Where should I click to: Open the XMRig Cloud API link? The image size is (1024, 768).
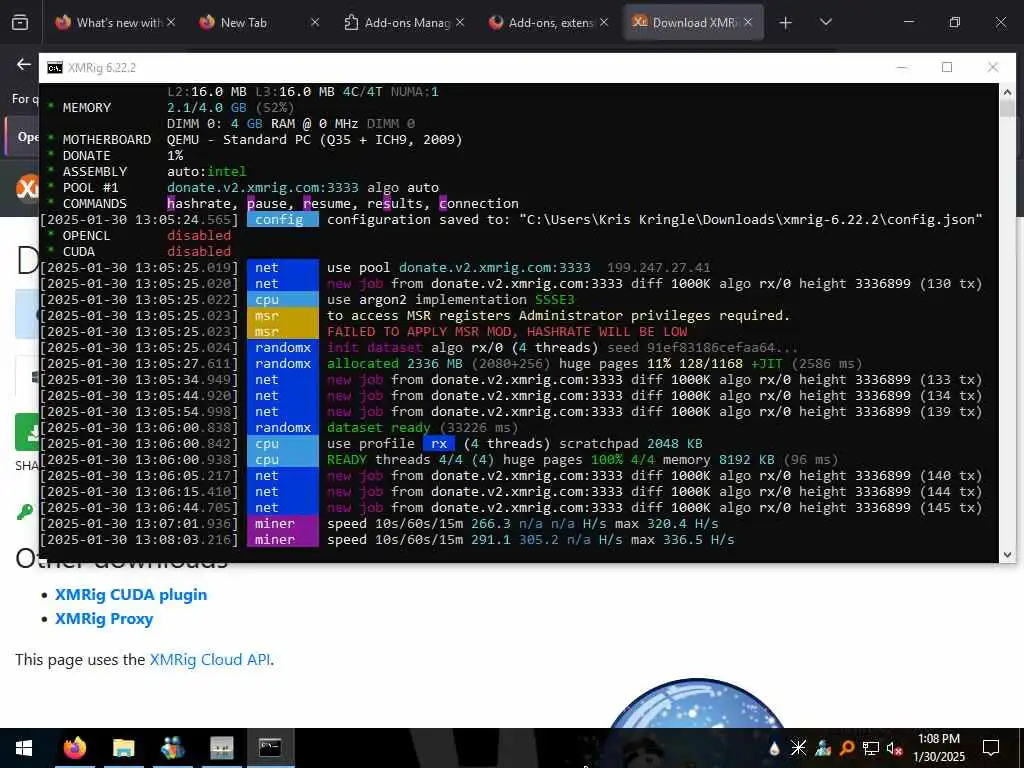[x=210, y=660]
